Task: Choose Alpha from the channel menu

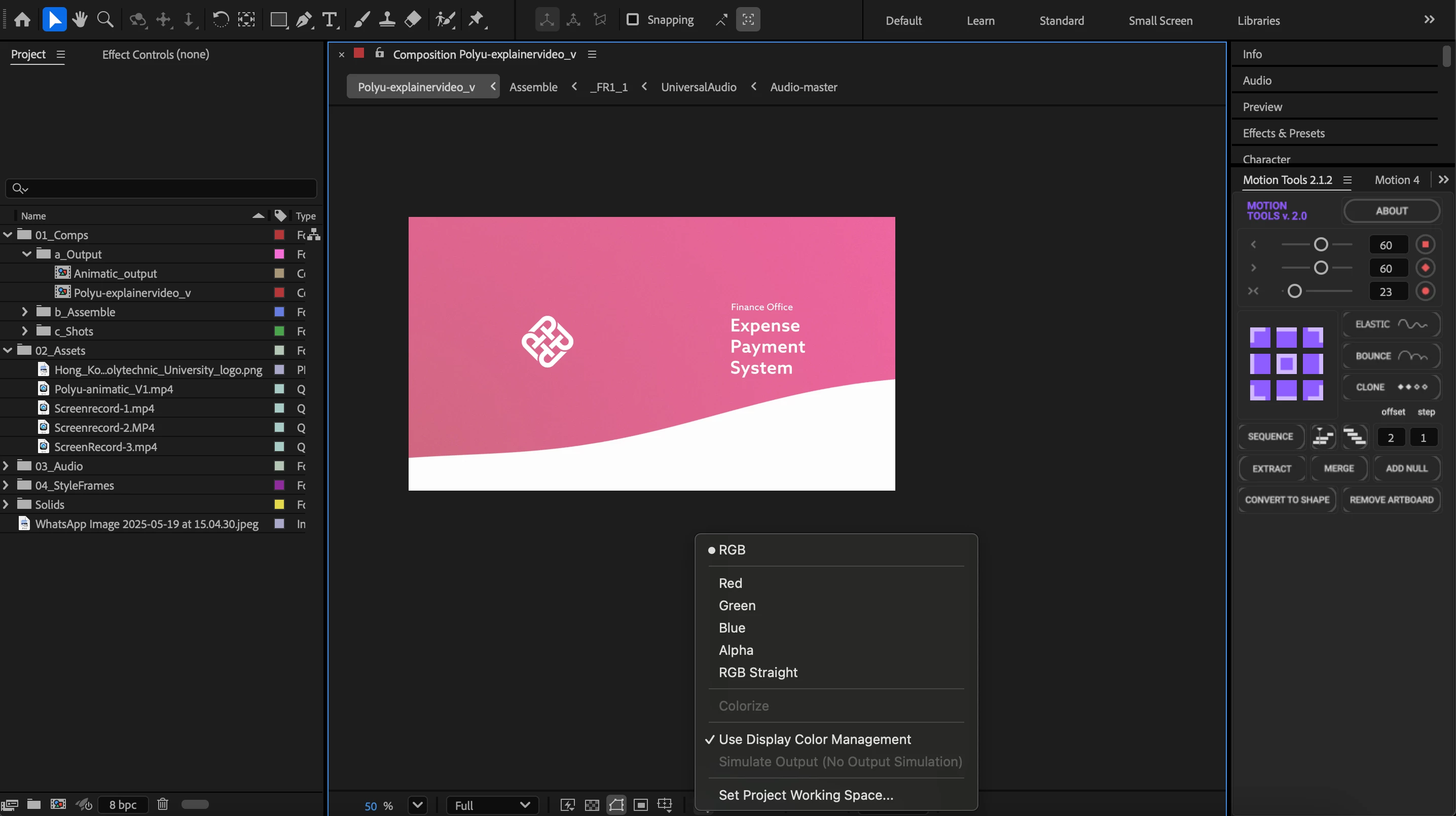Action: click(x=735, y=650)
